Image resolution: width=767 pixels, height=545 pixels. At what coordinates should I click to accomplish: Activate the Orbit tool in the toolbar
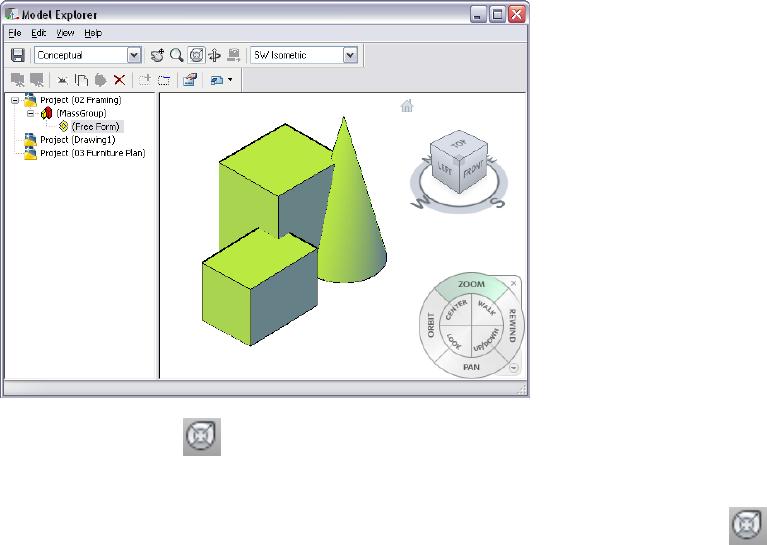pos(215,55)
